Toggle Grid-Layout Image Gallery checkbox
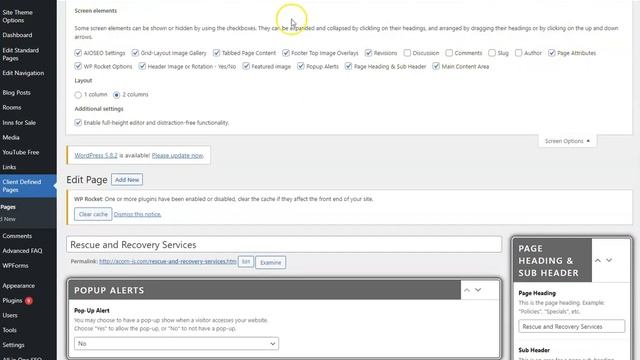Image resolution: width=640 pixels, height=360 pixels. pos(135,53)
